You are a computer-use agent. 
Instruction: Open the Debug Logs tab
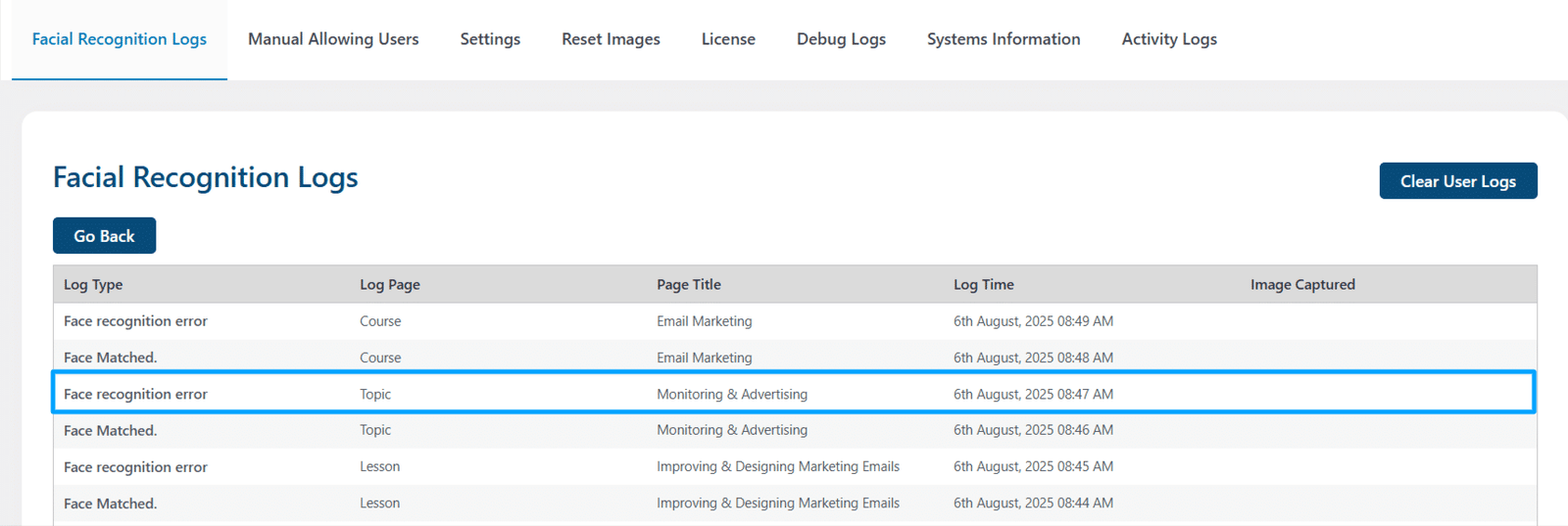coord(841,39)
